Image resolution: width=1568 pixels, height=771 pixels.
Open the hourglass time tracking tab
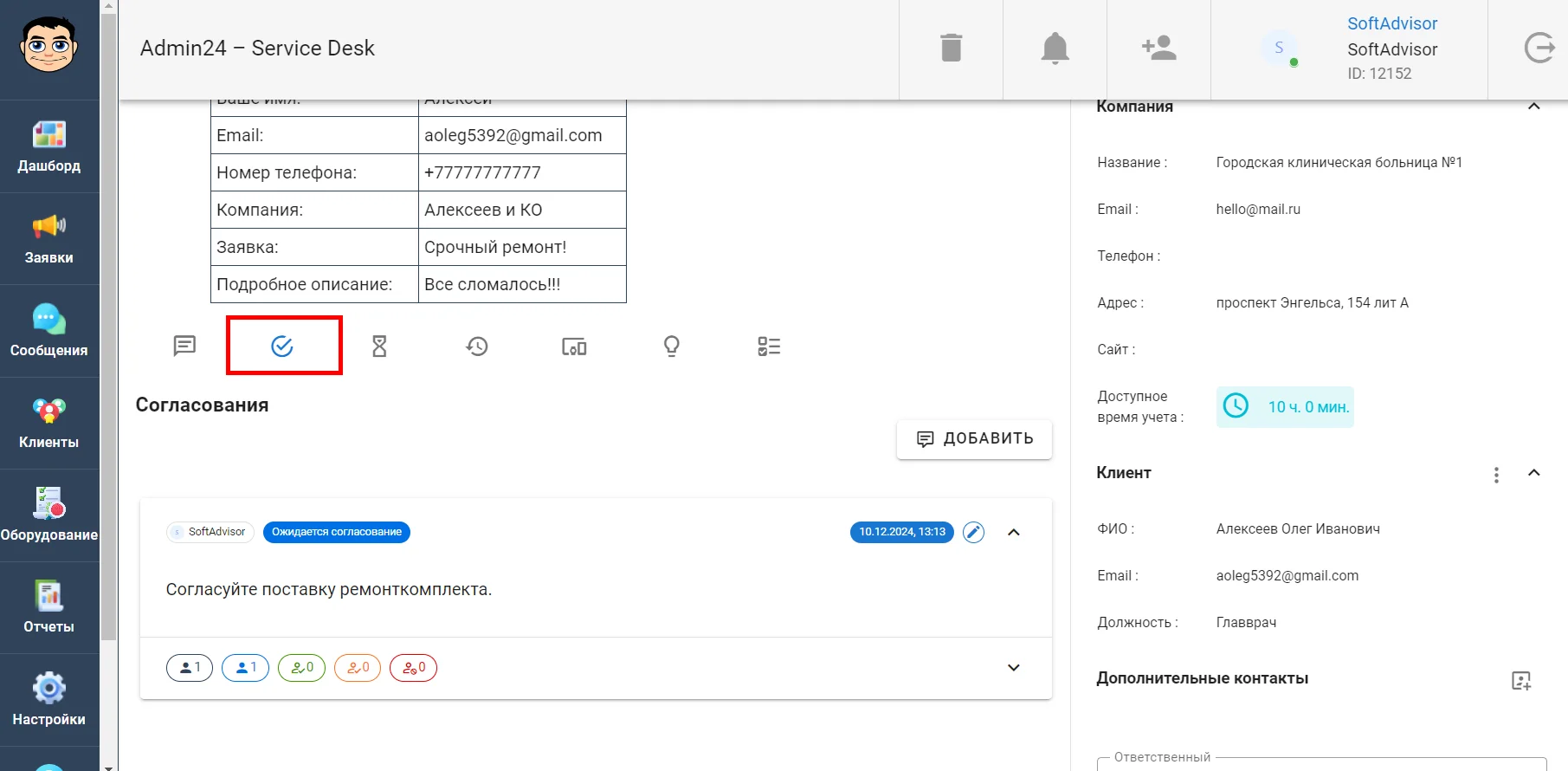point(379,347)
